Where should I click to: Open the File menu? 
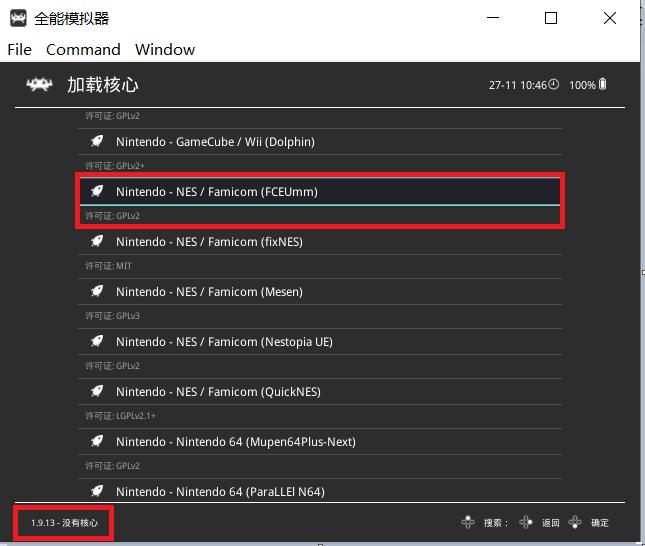pos(19,49)
